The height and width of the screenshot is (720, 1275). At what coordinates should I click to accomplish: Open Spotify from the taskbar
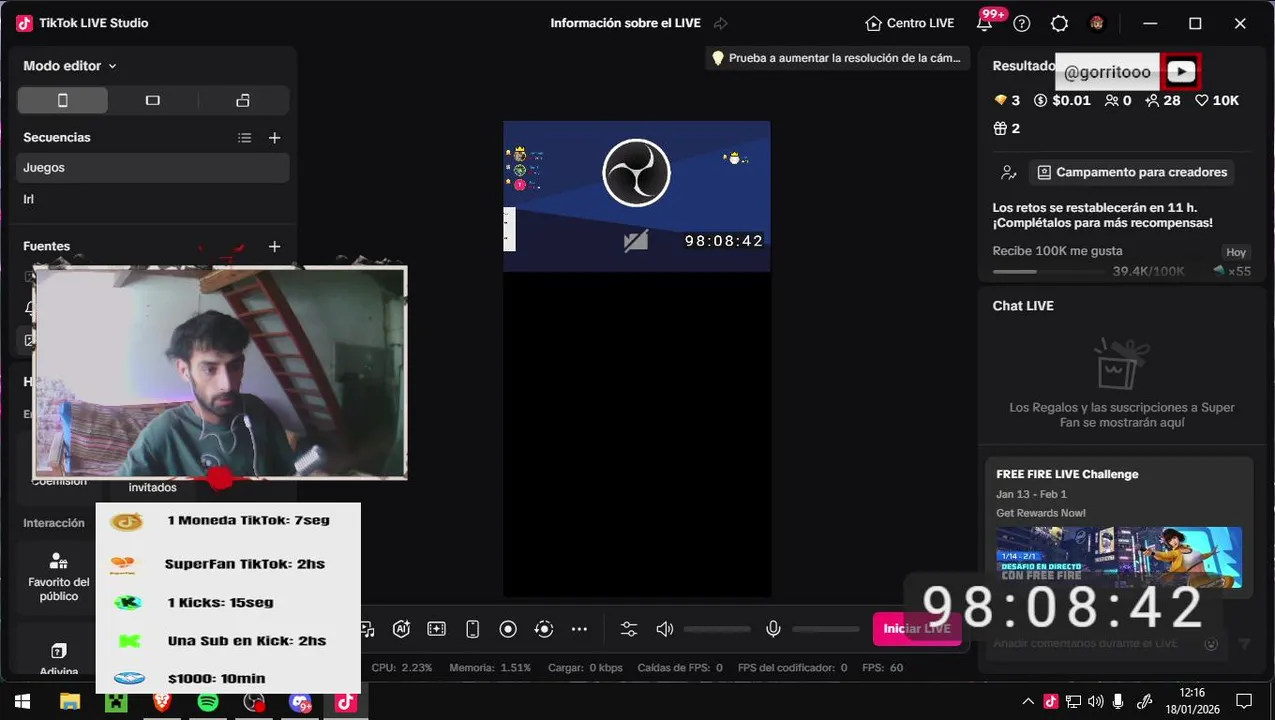pyautogui.click(x=207, y=702)
